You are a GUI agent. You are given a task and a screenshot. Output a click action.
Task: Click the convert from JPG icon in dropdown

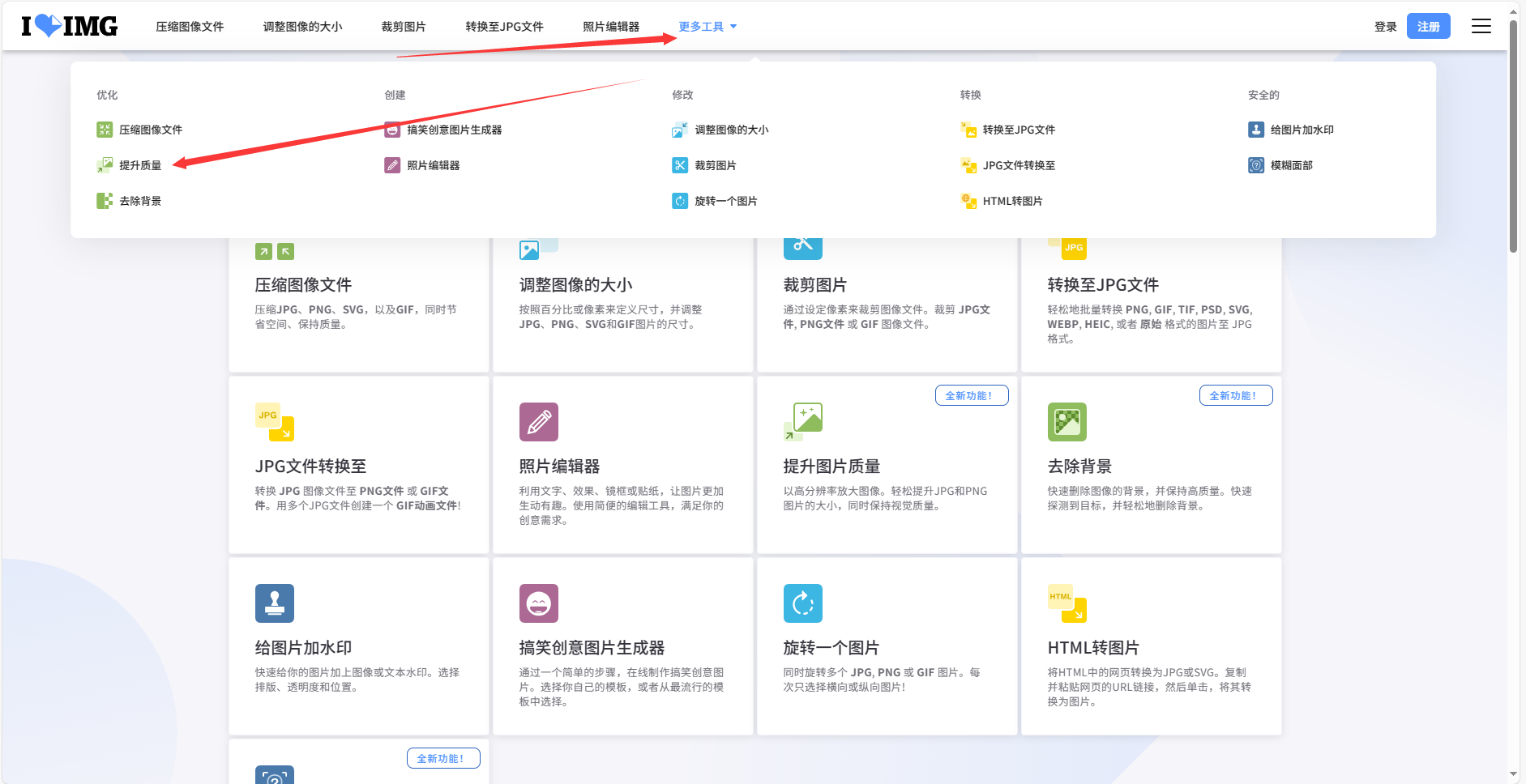click(968, 165)
